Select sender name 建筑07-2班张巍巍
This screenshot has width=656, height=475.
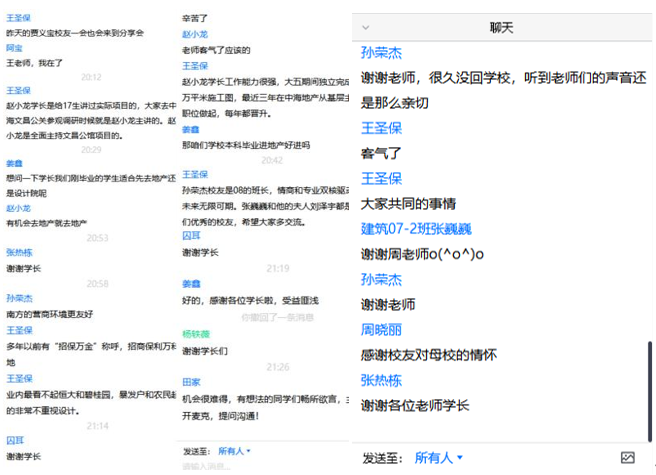pyautogui.click(x=416, y=229)
